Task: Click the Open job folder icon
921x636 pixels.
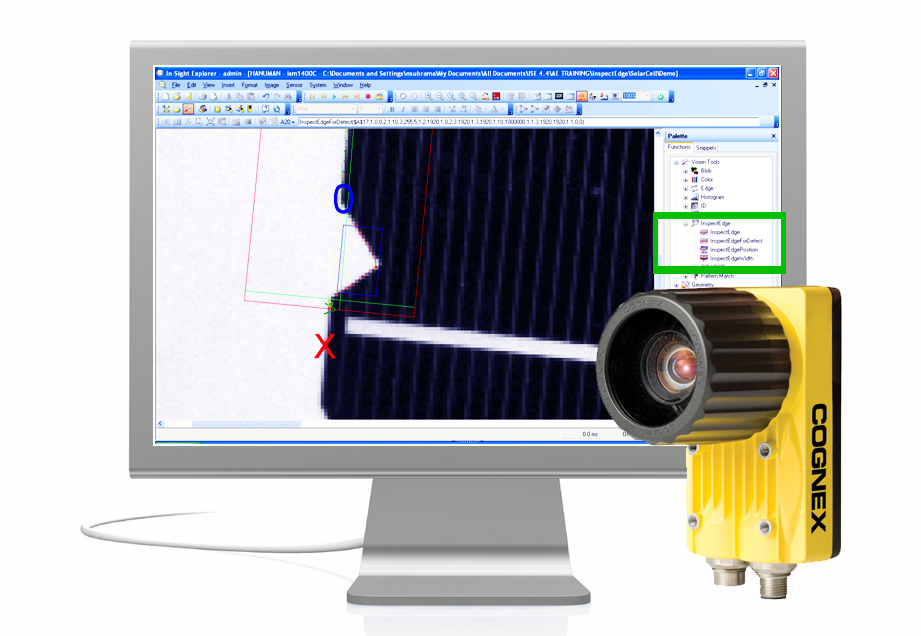Action: (177, 96)
